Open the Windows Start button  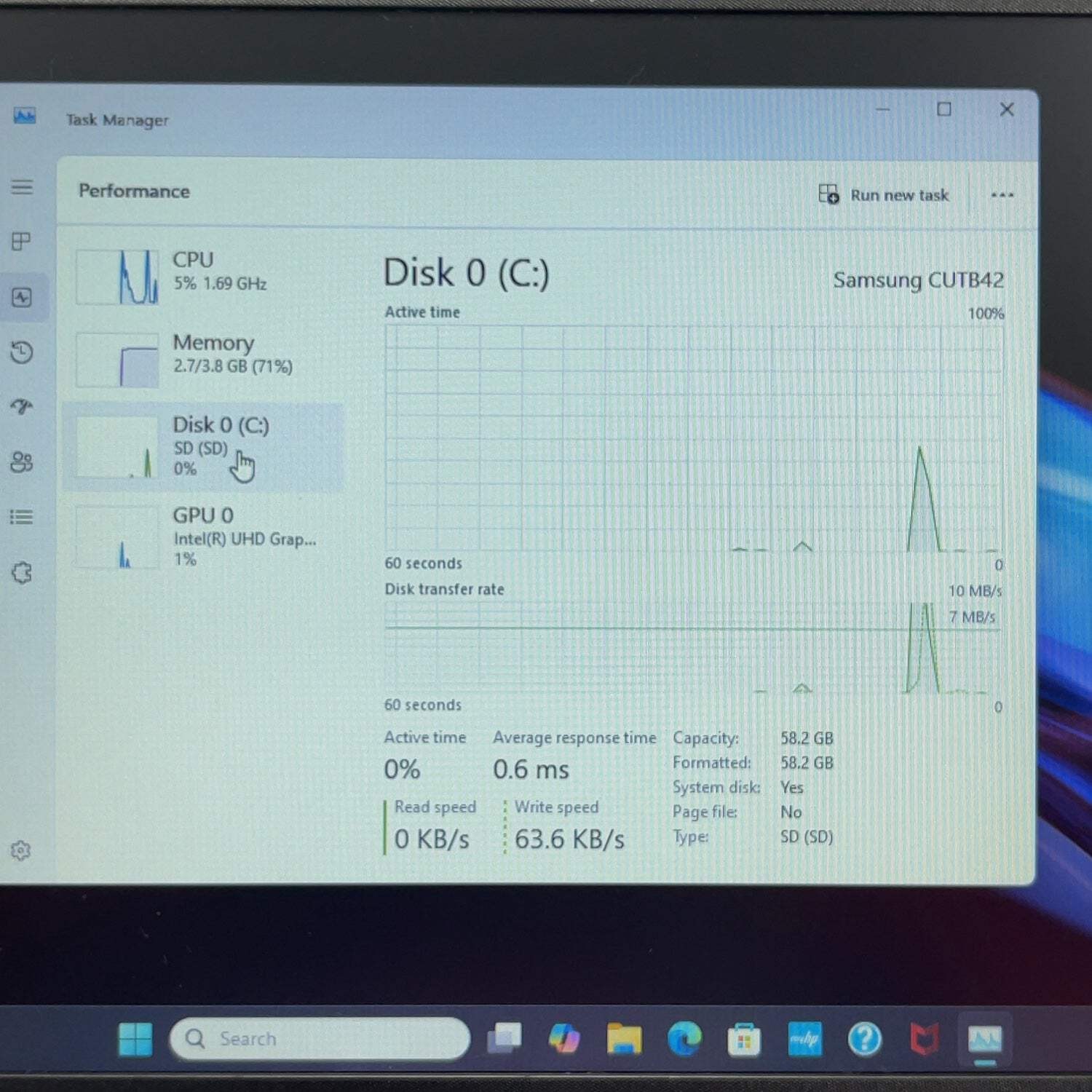[x=135, y=1039]
